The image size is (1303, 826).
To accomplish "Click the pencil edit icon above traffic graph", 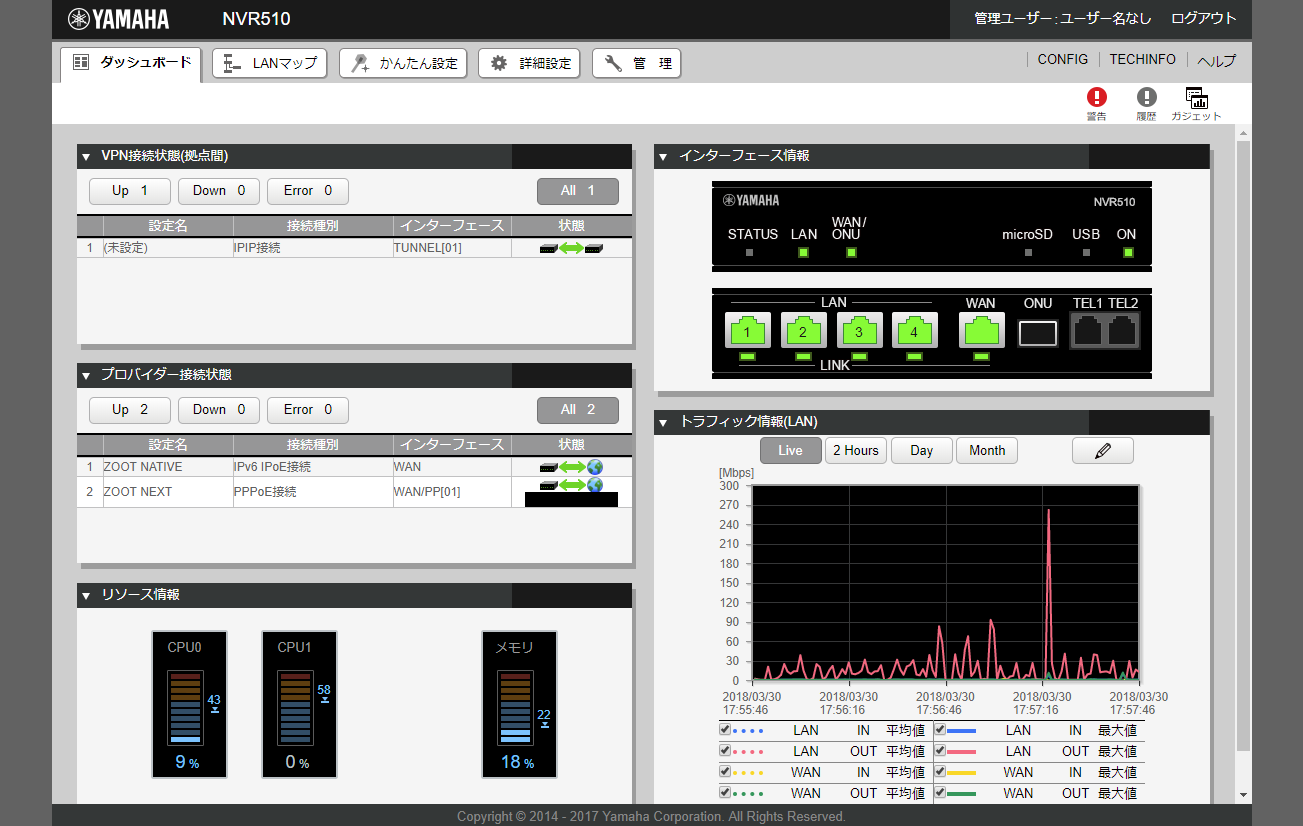I will pos(1103,451).
